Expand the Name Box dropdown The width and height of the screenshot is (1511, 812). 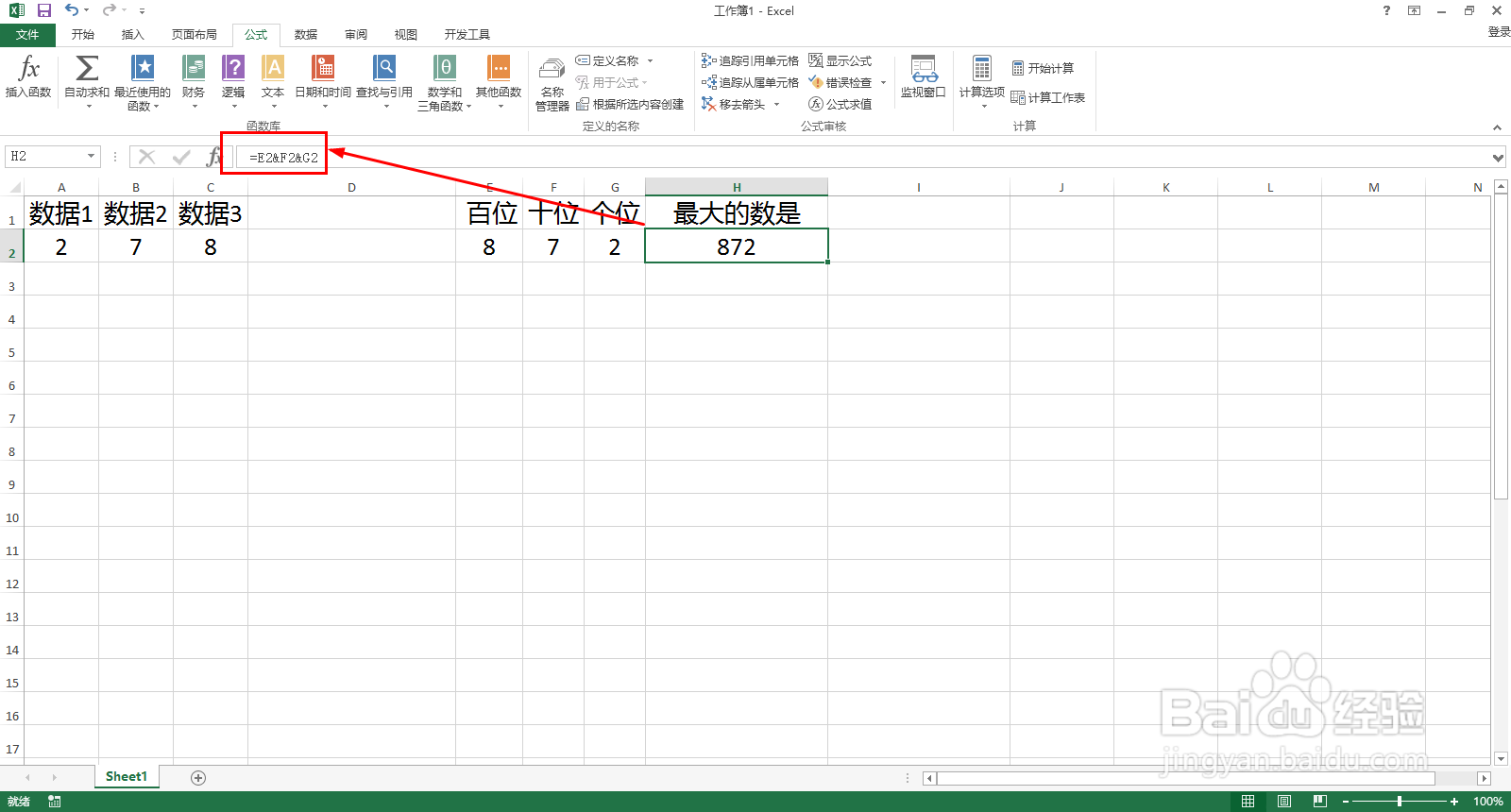pos(91,156)
